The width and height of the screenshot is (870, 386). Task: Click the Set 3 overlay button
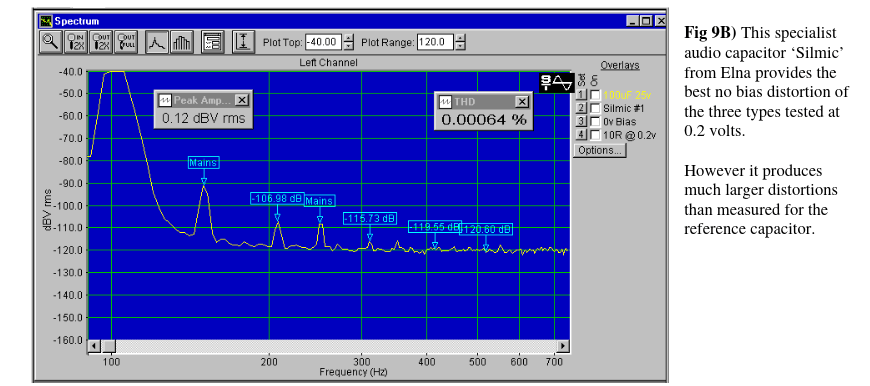coord(581,121)
